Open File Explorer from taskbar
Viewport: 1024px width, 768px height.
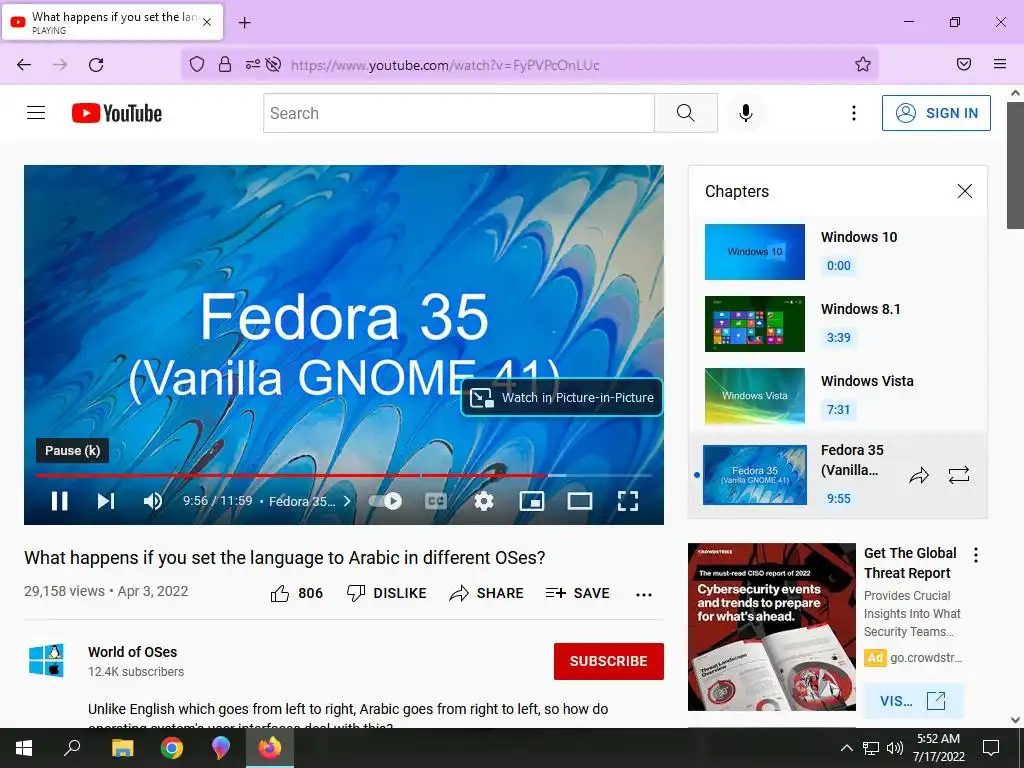122,748
